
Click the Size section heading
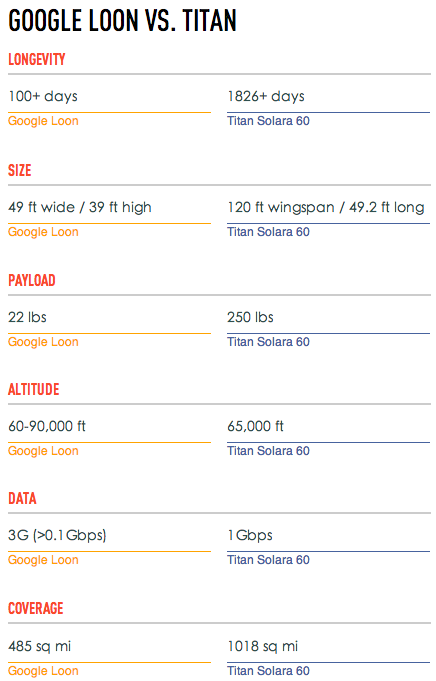[20, 170]
